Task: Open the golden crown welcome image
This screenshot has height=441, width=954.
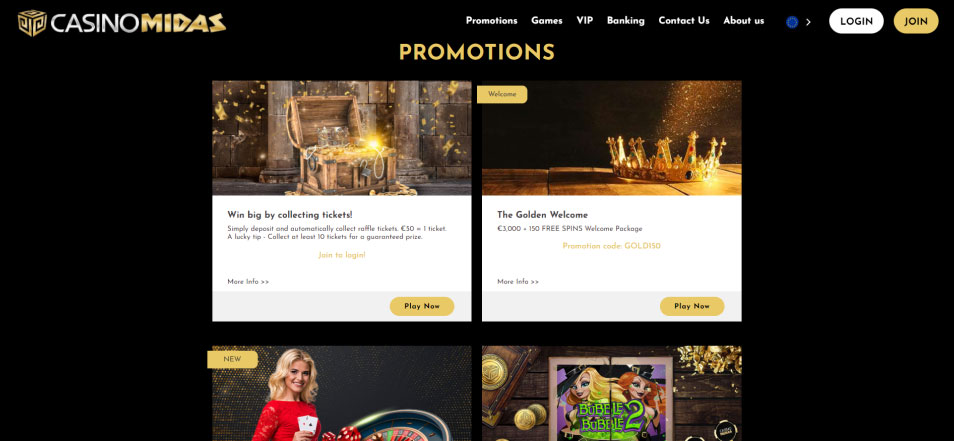Action: (x=611, y=138)
